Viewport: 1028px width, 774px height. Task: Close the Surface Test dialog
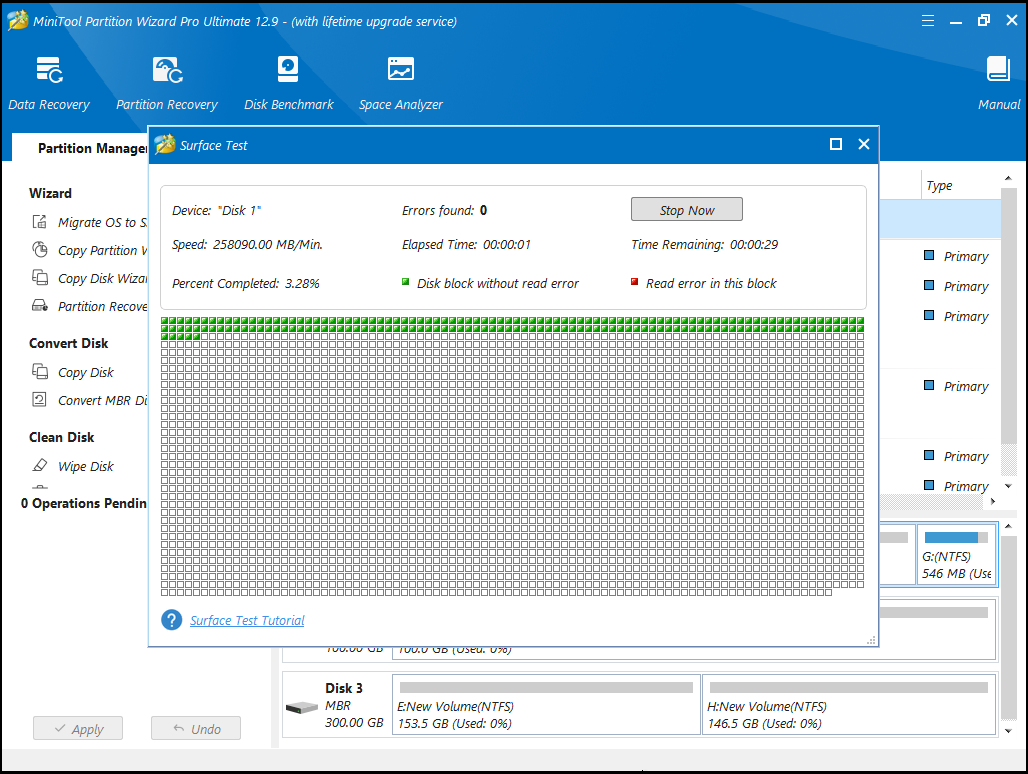pos(864,144)
